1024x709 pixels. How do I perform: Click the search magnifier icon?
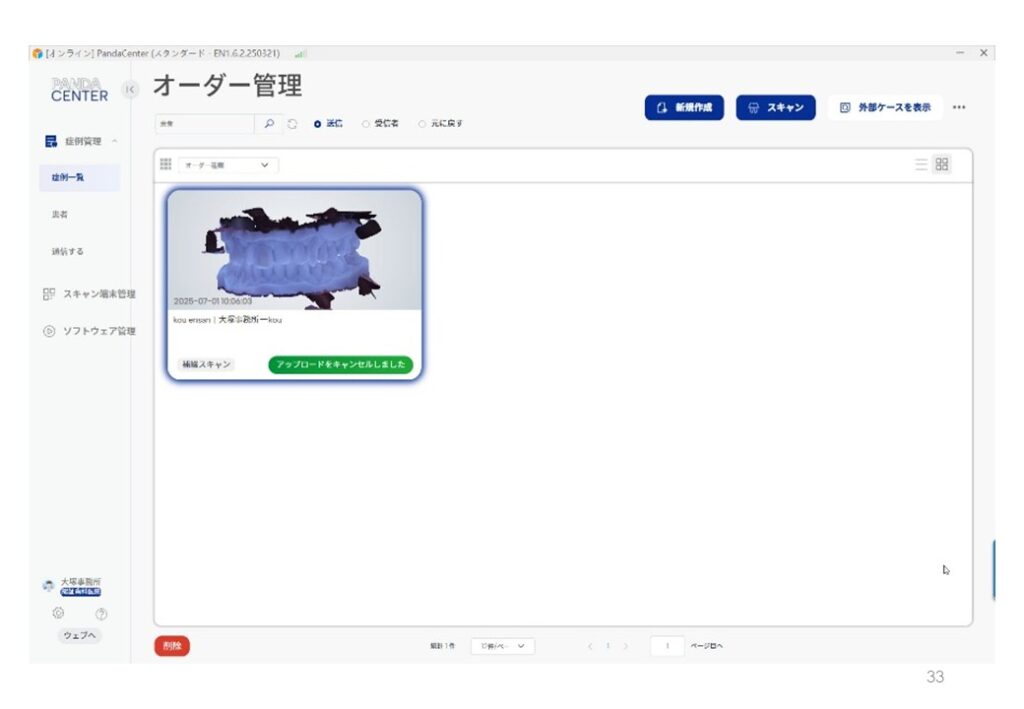tap(269, 124)
